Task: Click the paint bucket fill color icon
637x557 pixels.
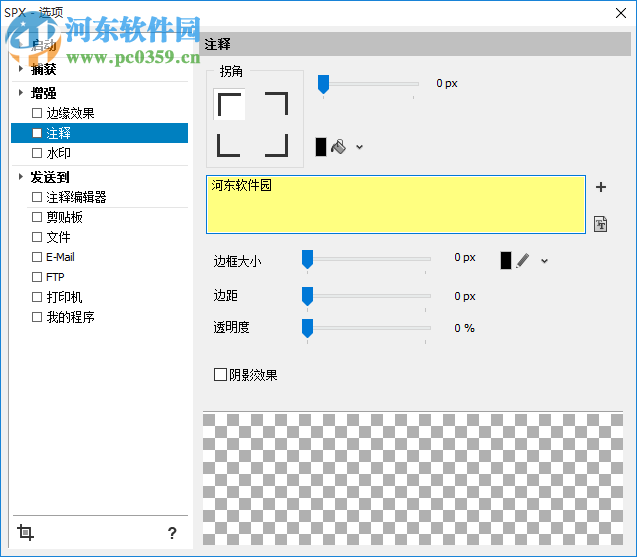Action: tap(338, 147)
